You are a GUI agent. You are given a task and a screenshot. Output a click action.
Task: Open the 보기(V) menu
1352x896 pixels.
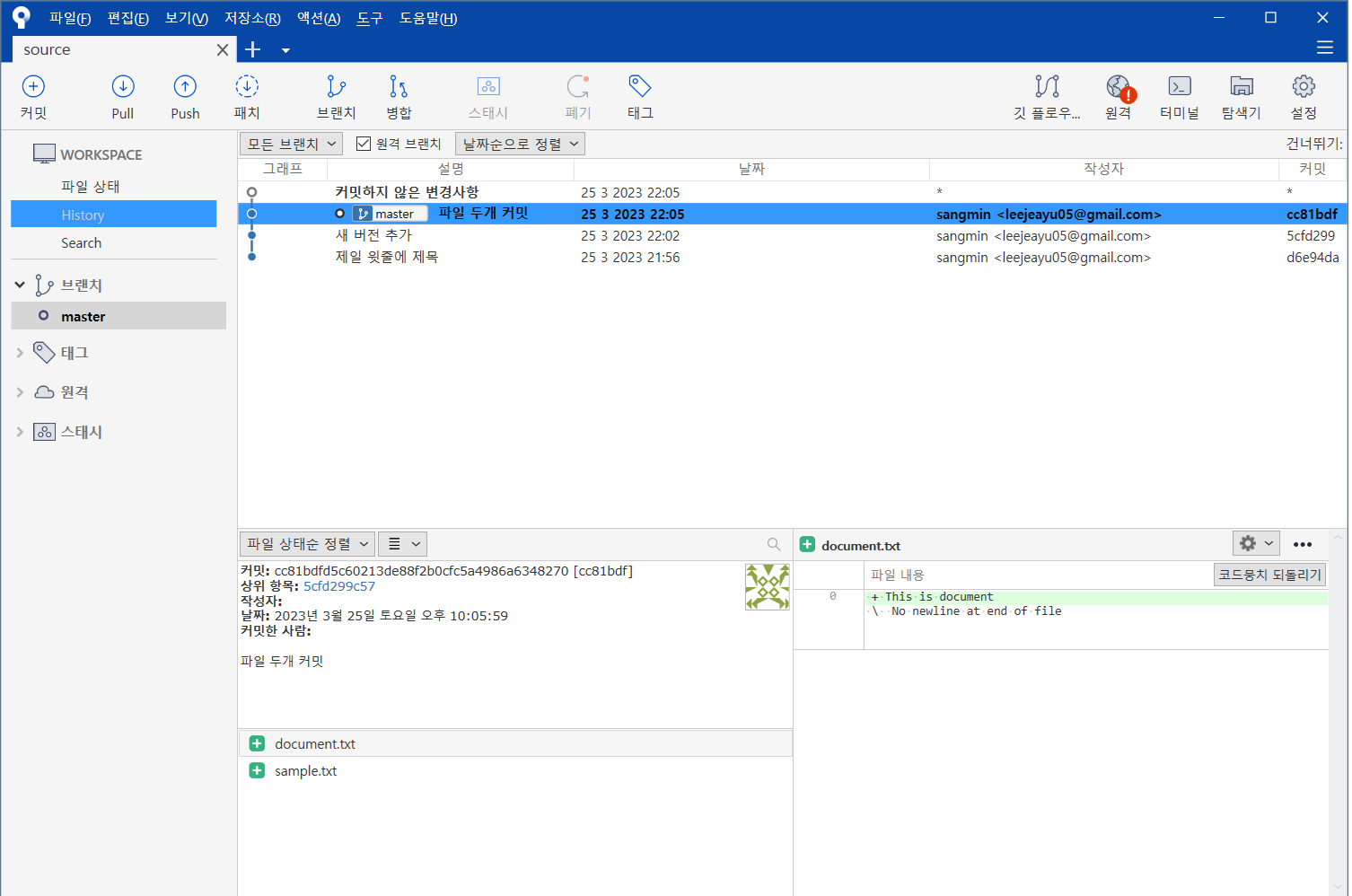187,18
